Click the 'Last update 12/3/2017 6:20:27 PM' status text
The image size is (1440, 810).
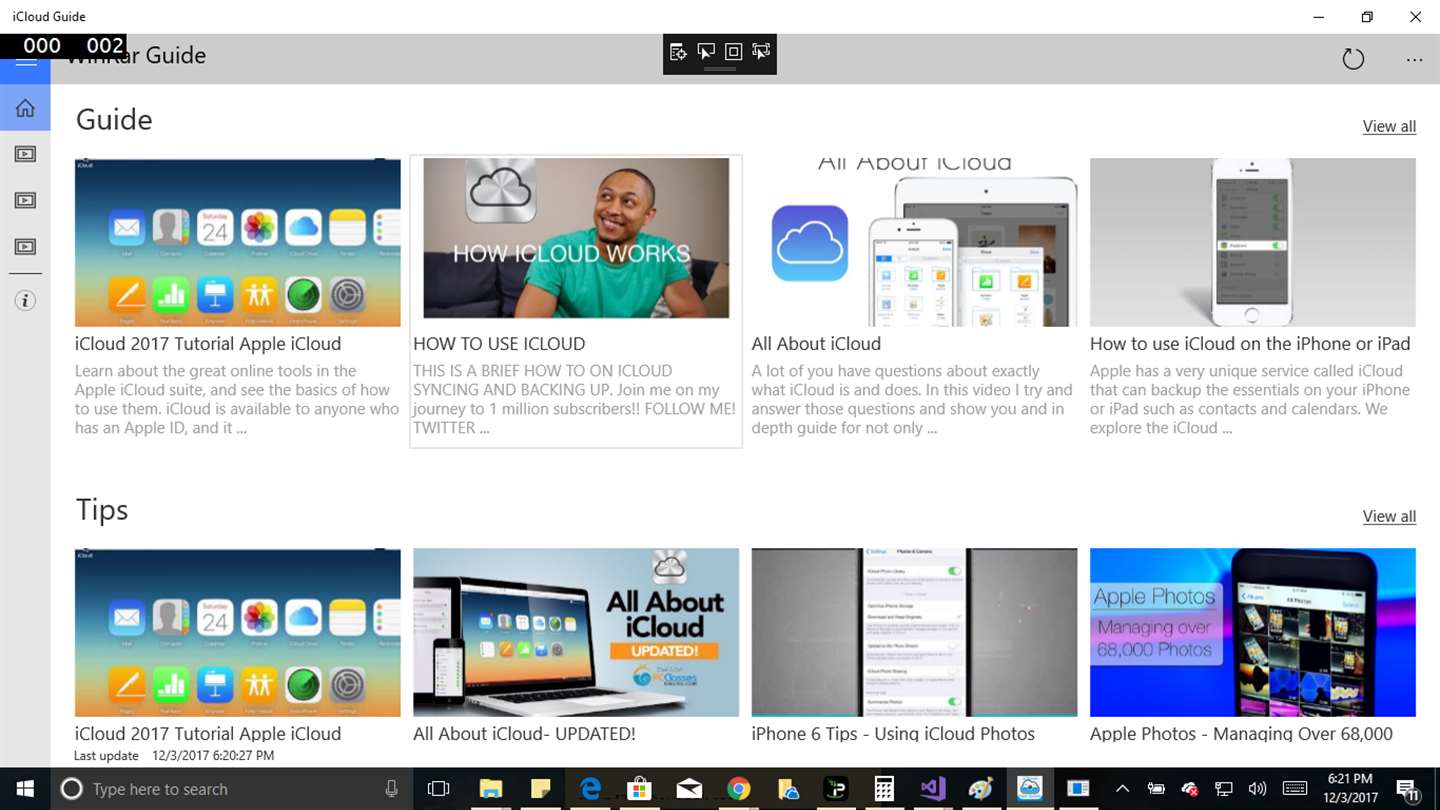174,756
